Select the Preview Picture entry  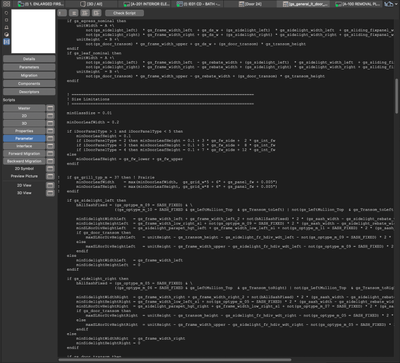(x=24, y=176)
